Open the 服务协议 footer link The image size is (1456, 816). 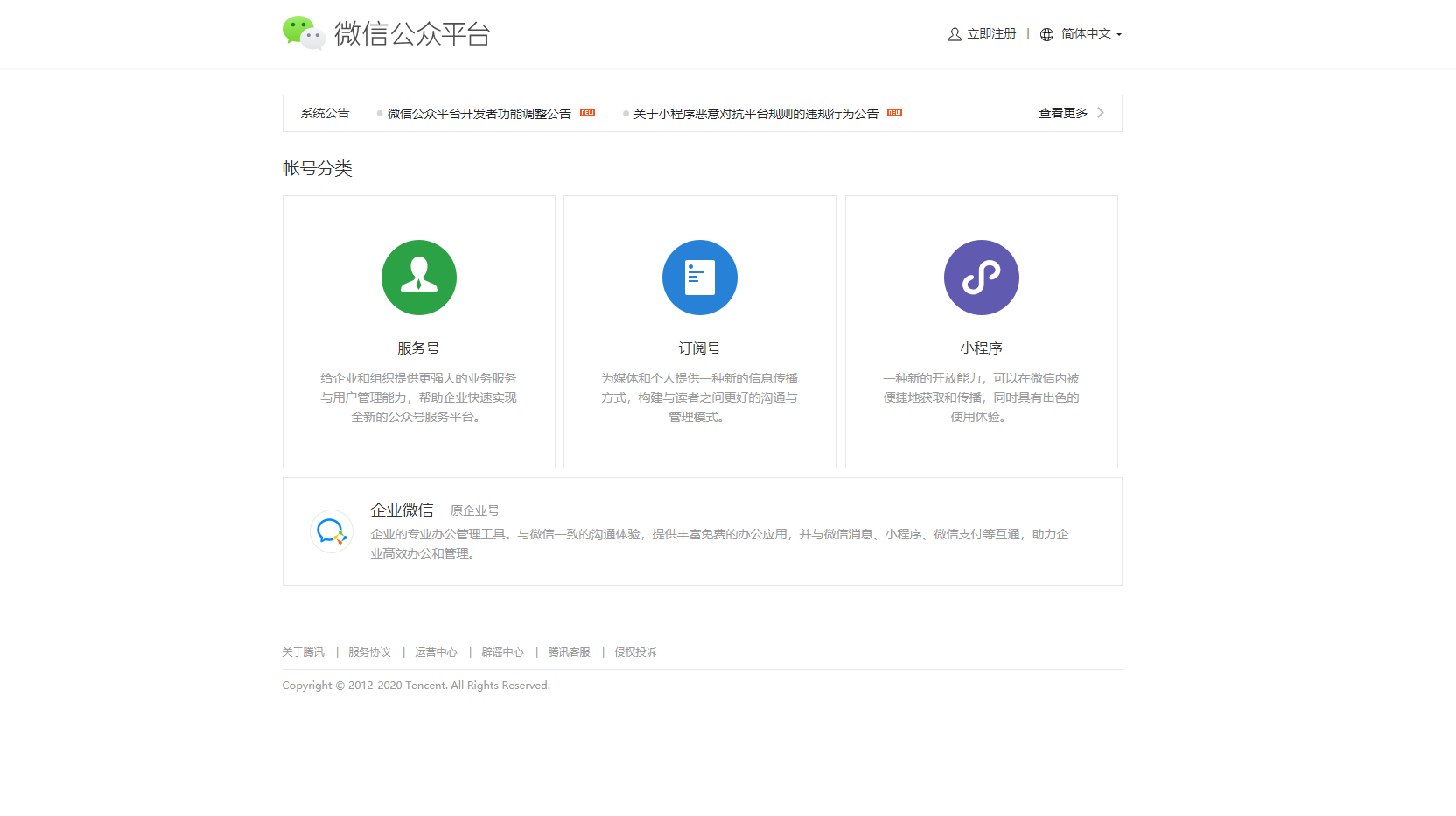point(369,652)
